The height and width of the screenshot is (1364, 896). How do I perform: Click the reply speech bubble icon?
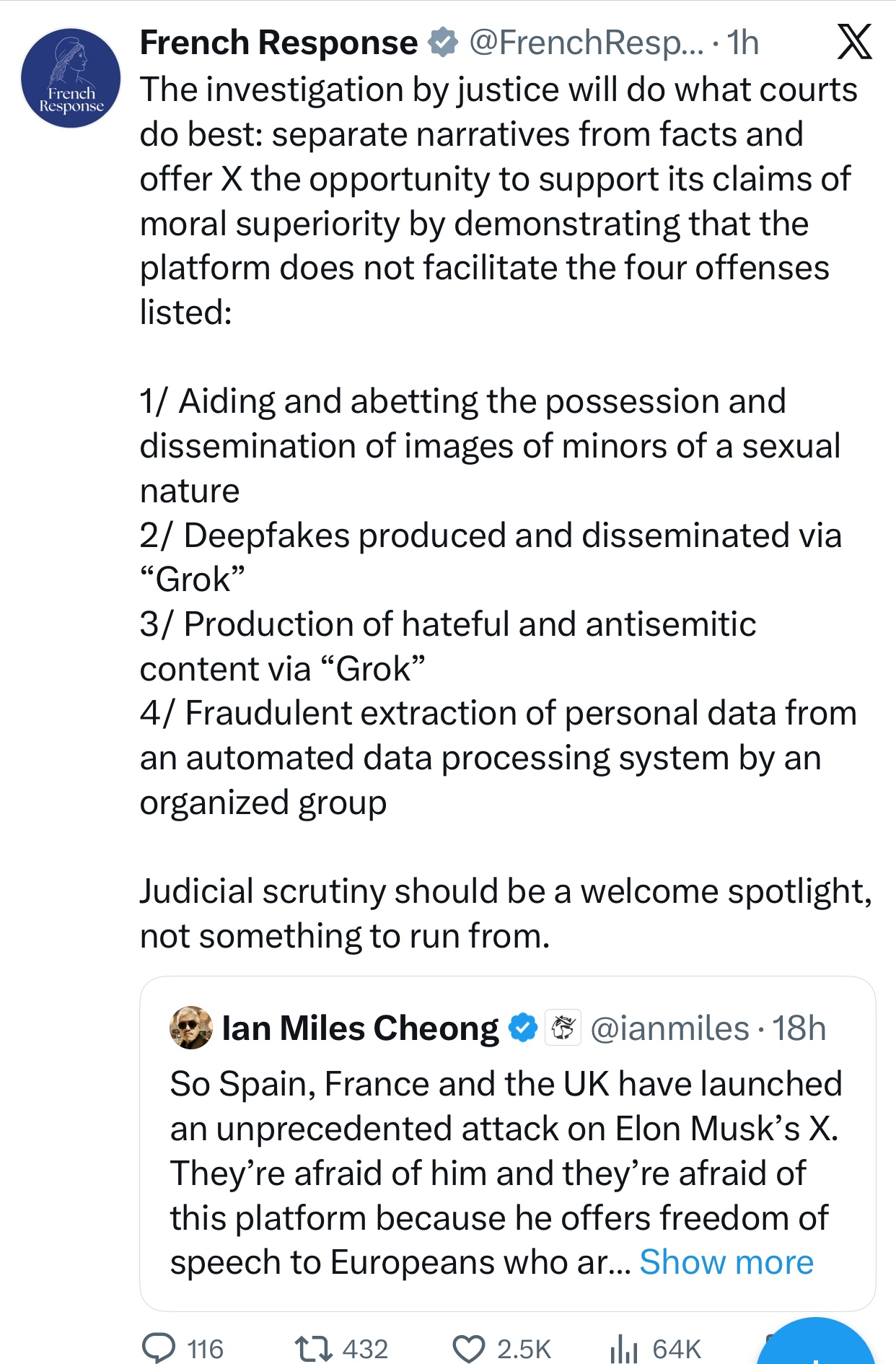pos(159,1347)
